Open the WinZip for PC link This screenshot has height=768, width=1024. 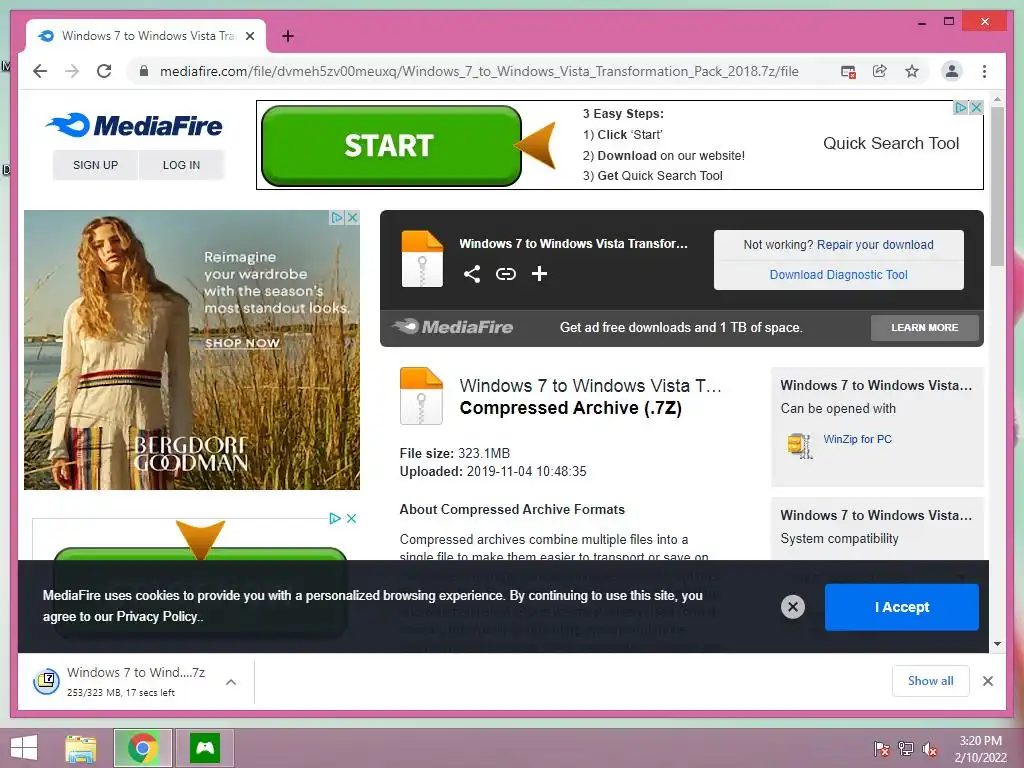coord(857,440)
